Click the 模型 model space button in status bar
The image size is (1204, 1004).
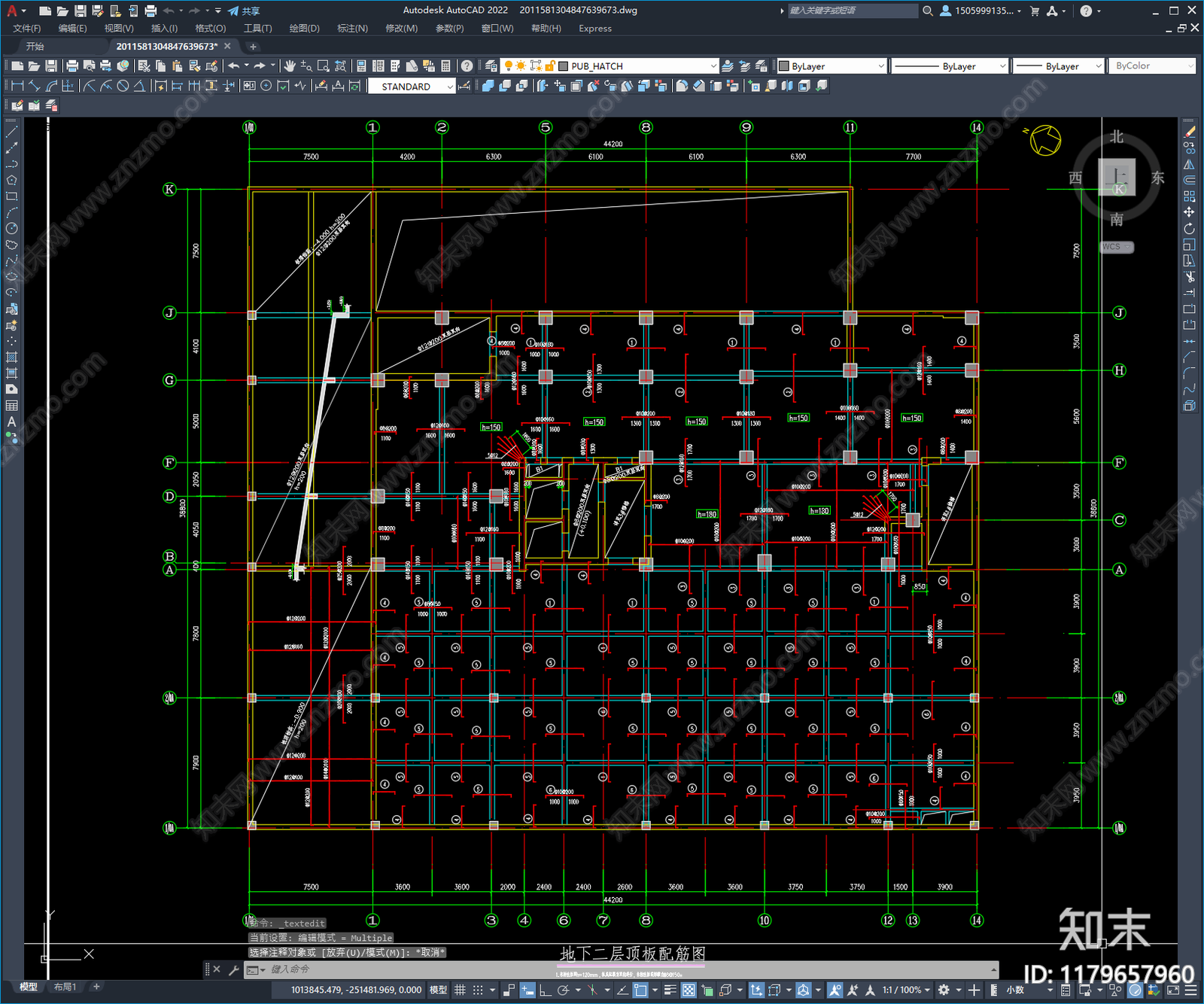pyautogui.click(x=438, y=990)
